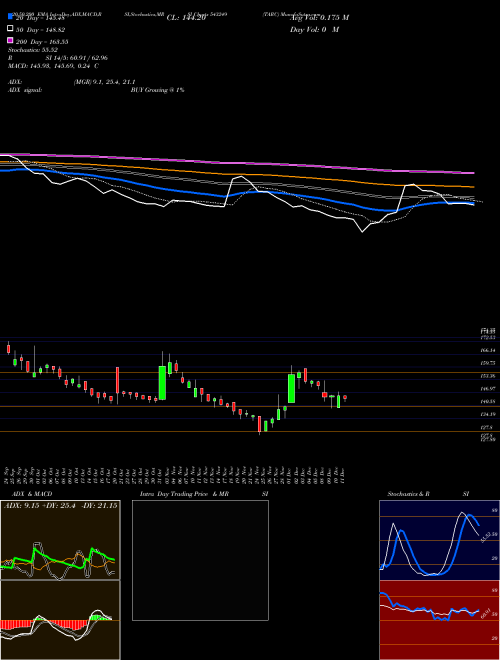Open the ADX indicator chart panel
This screenshot has height=660, width=500.
[60, 540]
